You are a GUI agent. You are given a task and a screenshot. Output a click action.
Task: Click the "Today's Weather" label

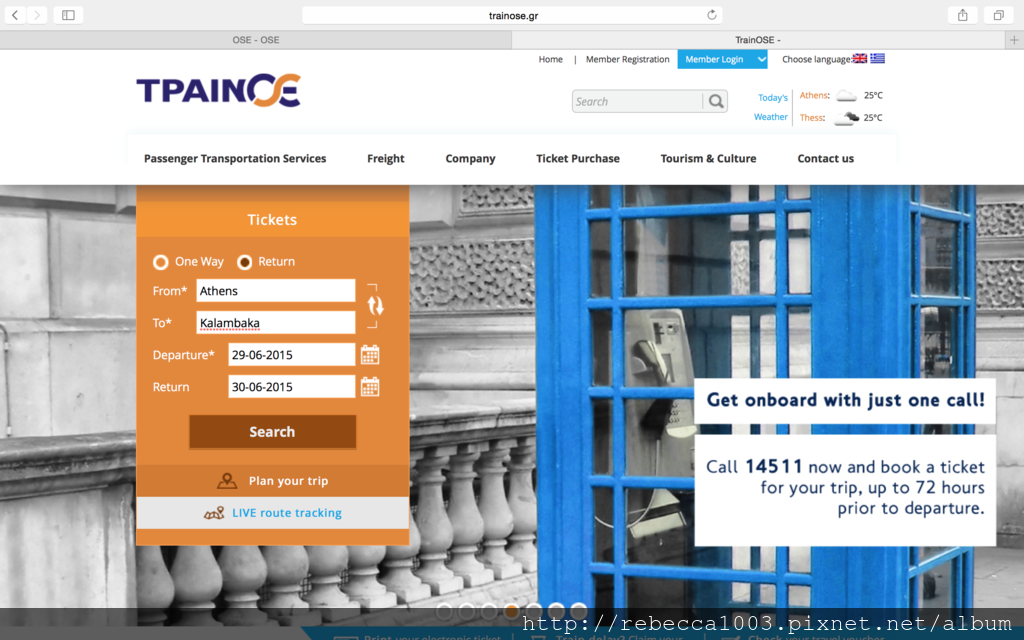click(x=771, y=107)
